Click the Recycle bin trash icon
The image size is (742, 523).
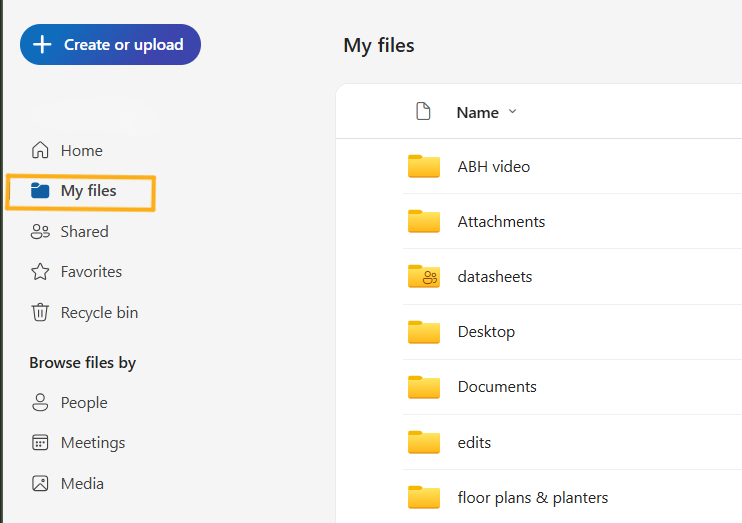[40, 312]
